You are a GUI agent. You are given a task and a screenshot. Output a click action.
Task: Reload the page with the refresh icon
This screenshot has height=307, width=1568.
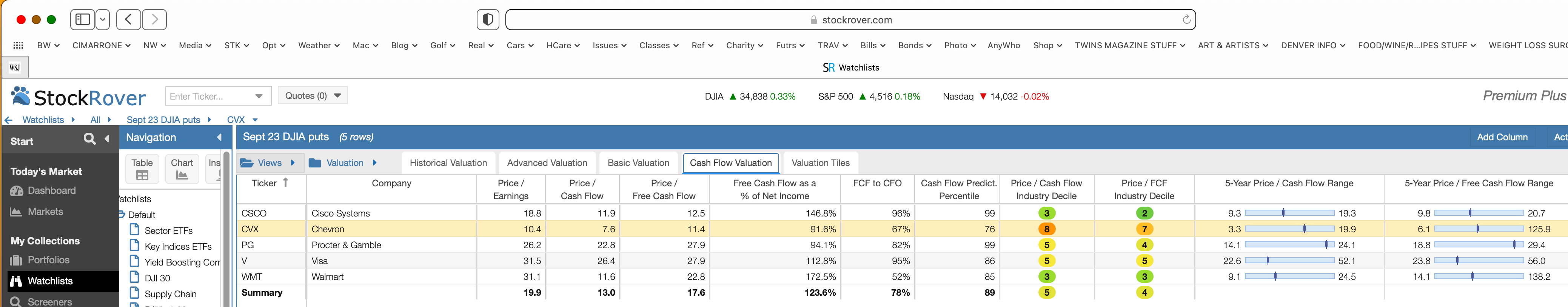pos(1186,20)
